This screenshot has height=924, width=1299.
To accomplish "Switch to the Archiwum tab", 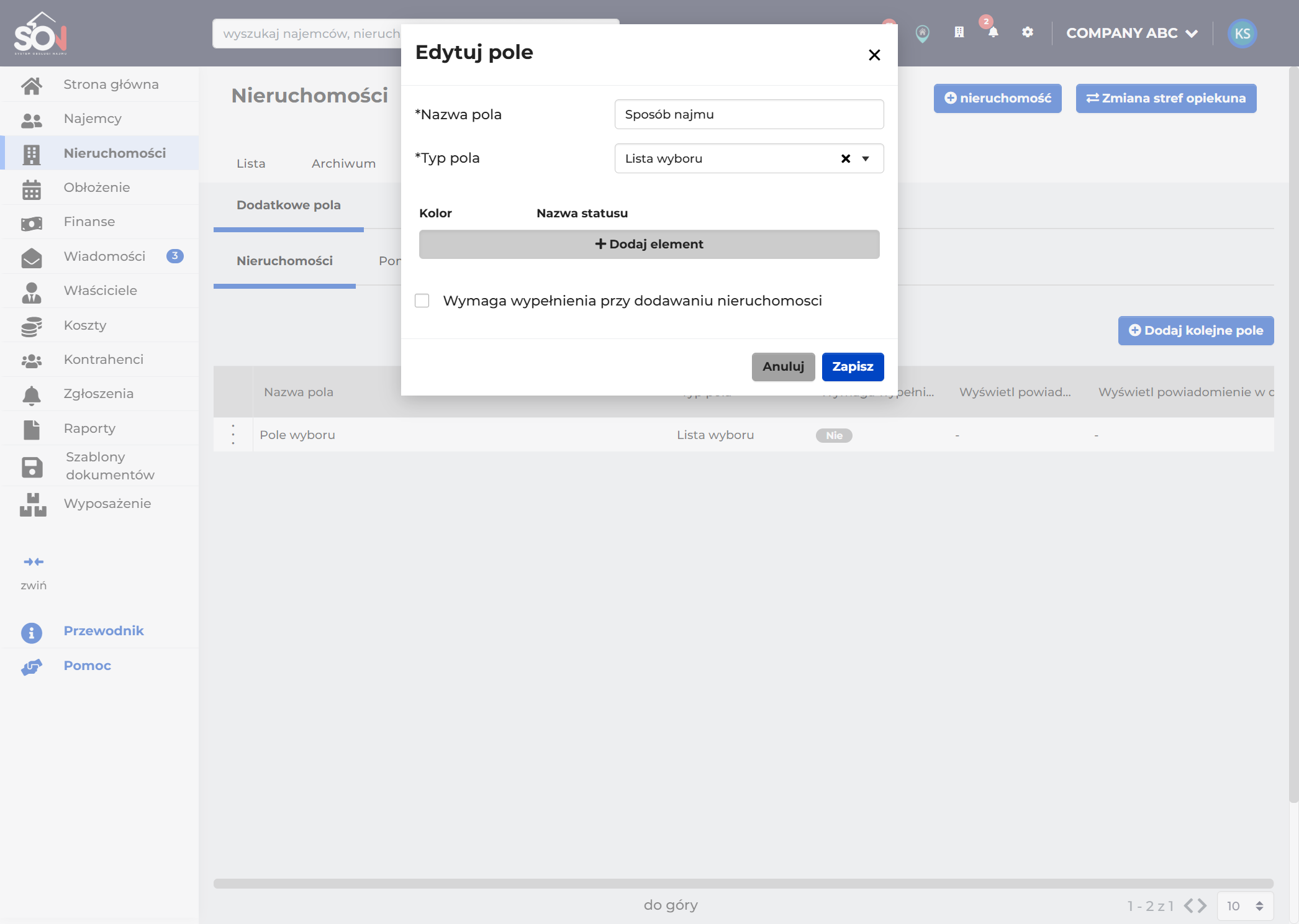I will pyautogui.click(x=343, y=164).
